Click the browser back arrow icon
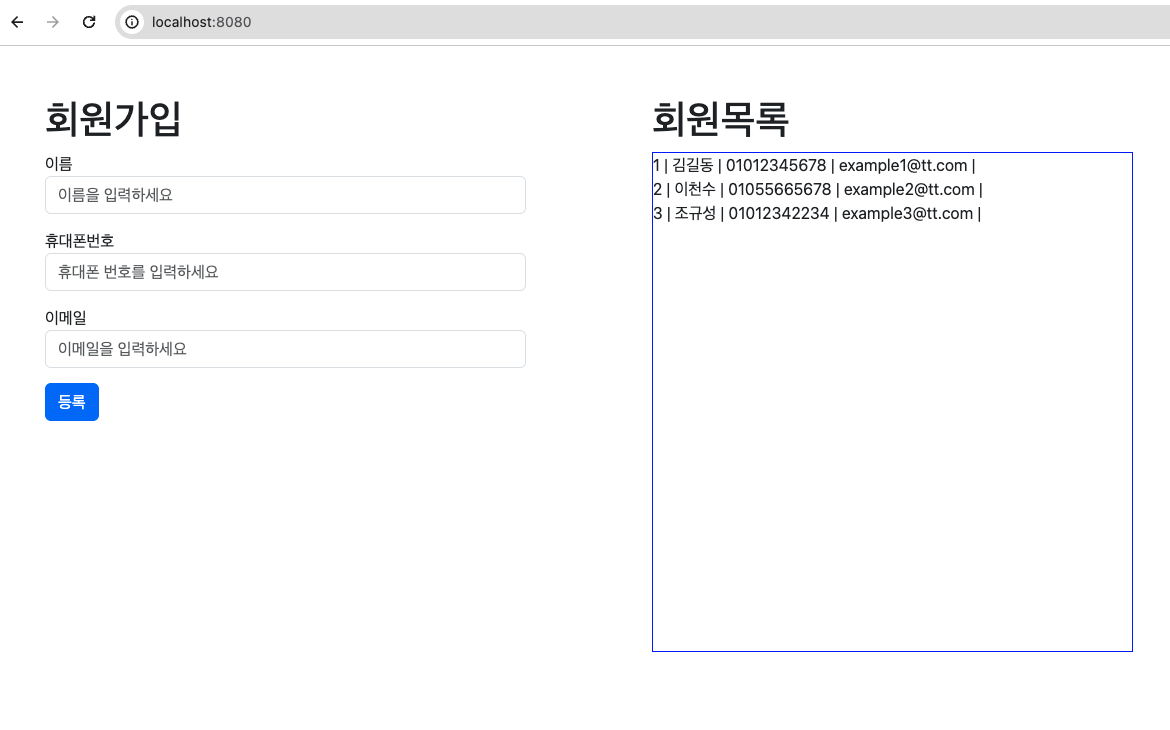This screenshot has height=730, width=1170. click(16, 21)
